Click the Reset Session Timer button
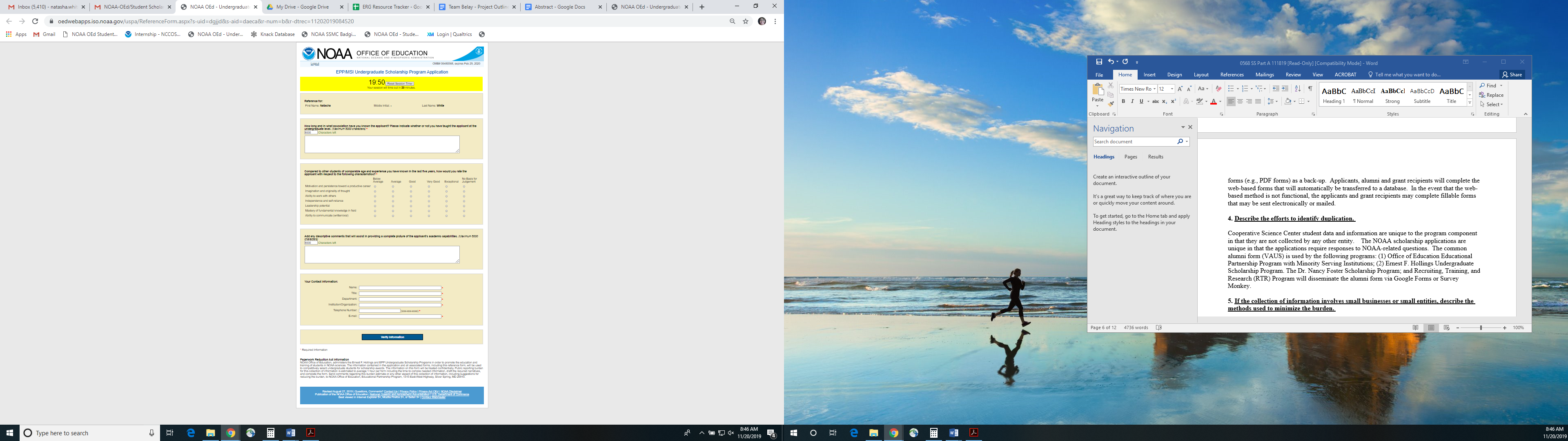Screen dimensions: 1568x441 [400, 83]
